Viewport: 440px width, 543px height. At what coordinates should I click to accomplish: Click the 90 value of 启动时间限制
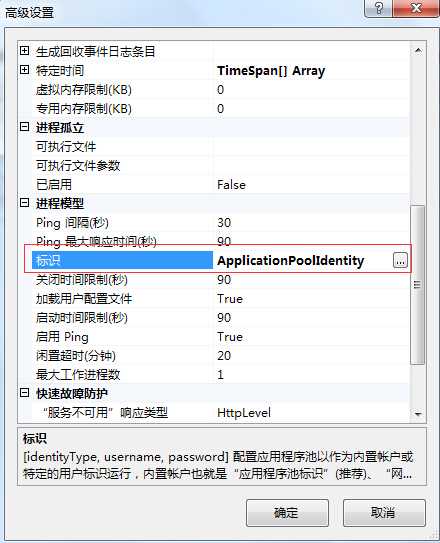tap(224, 318)
